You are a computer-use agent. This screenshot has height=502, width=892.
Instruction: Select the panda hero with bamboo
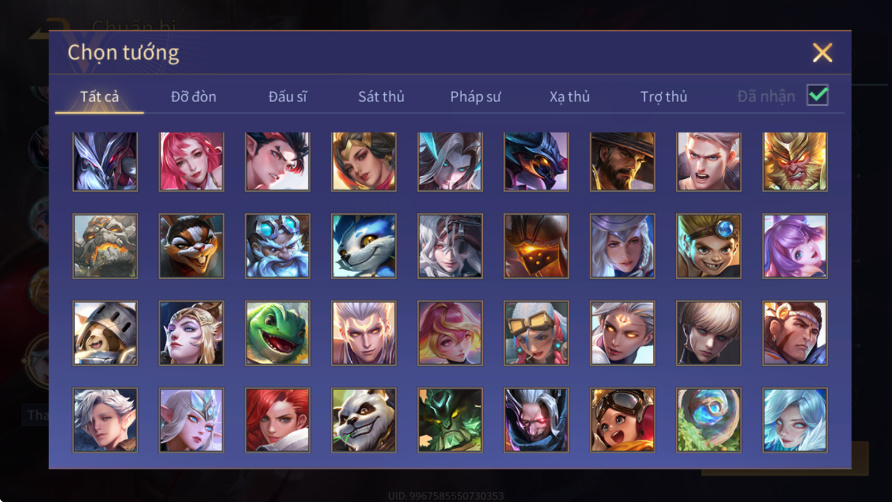(364, 420)
